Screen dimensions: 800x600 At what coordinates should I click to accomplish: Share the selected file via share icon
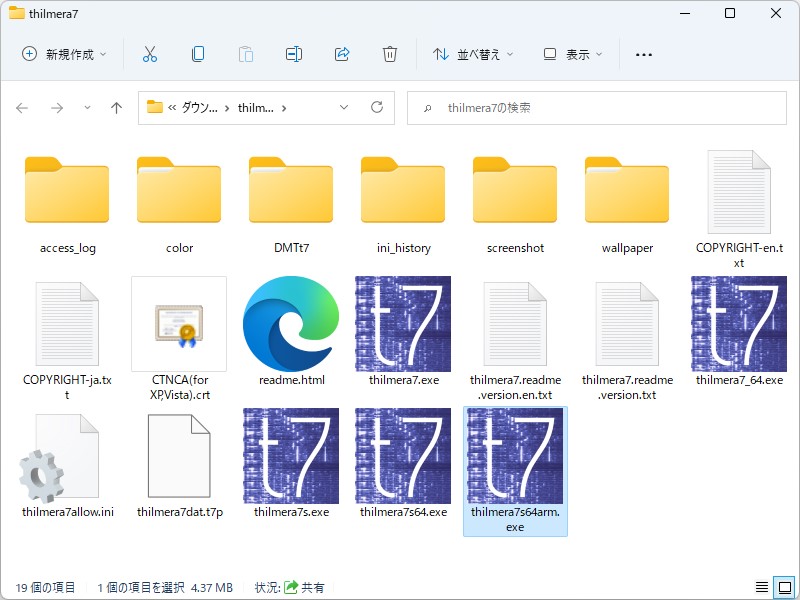[x=341, y=53]
